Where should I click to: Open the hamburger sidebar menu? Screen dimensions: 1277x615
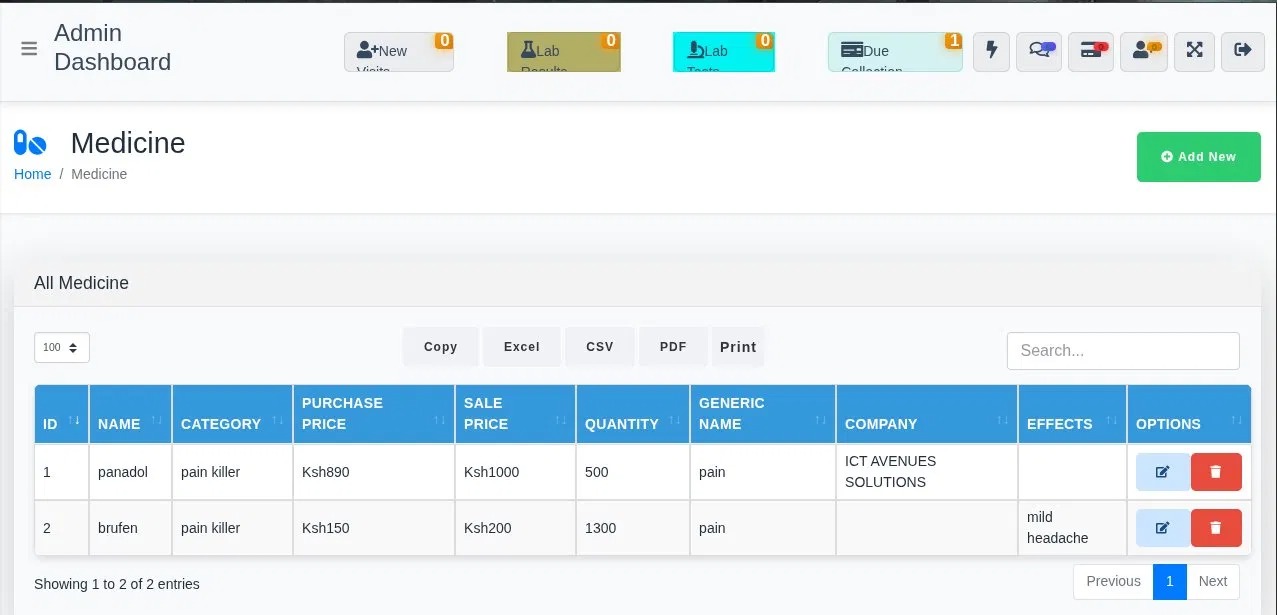(29, 48)
